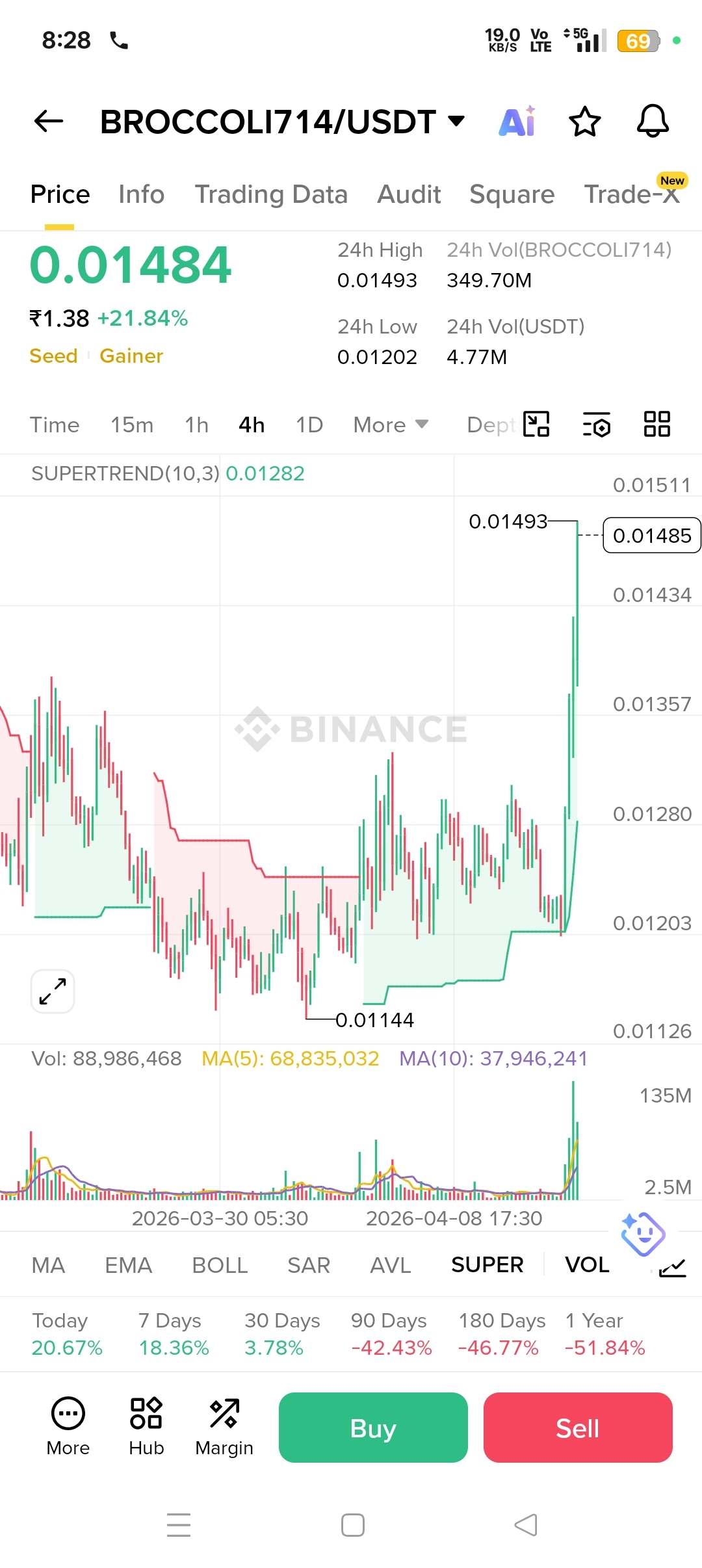This screenshot has height=1568, width=702.
Task: Tap the MA(10): 37,946,241 label
Action: [x=493, y=1059]
